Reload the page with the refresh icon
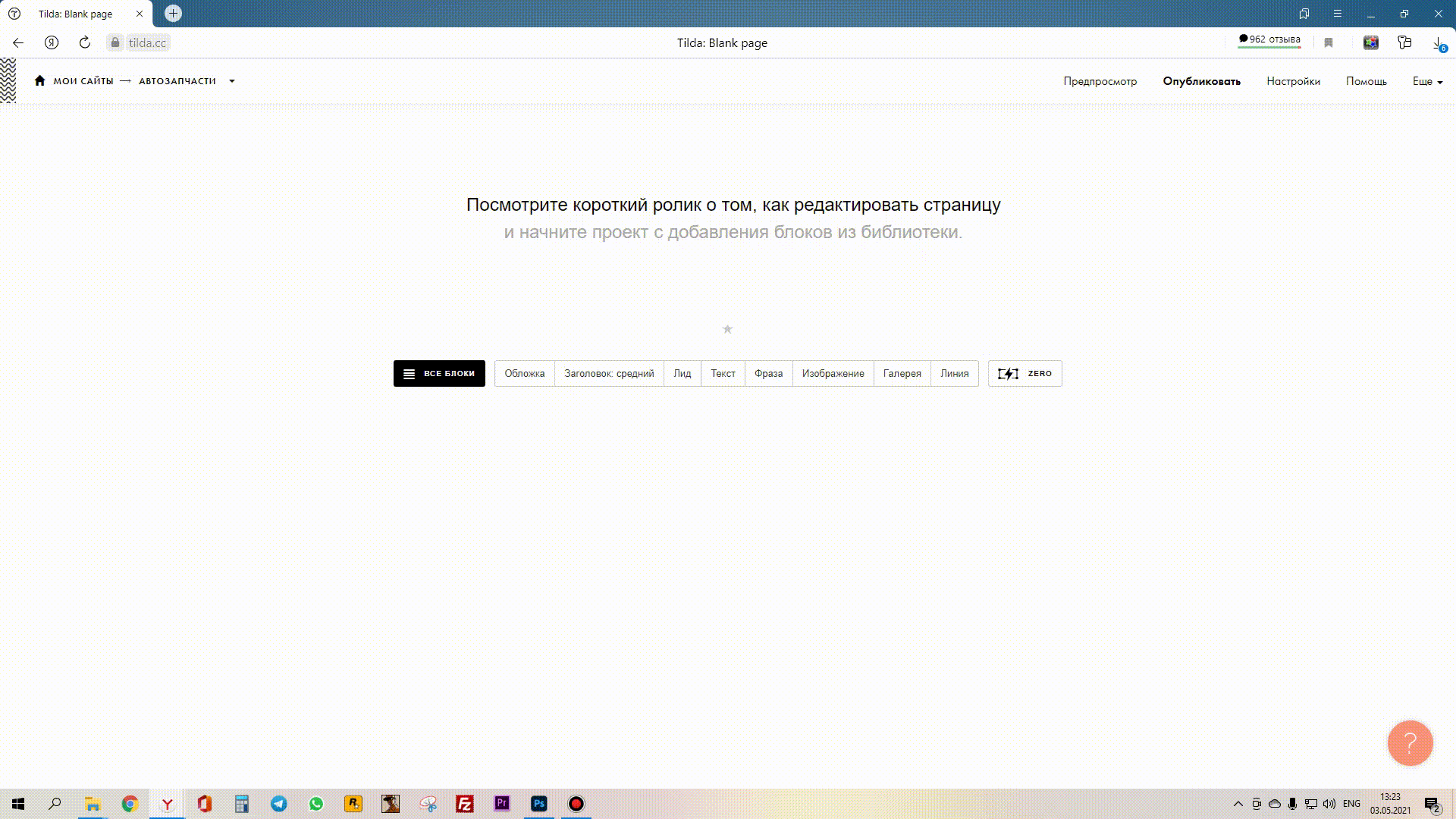The width and height of the screenshot is (1456, 819). tap(85, 42)
